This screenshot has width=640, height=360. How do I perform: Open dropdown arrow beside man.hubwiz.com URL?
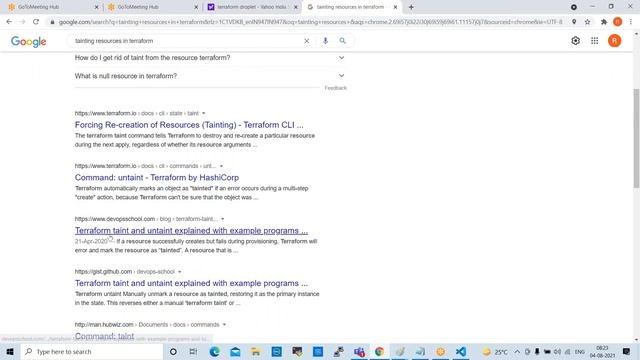coord(224,325)
